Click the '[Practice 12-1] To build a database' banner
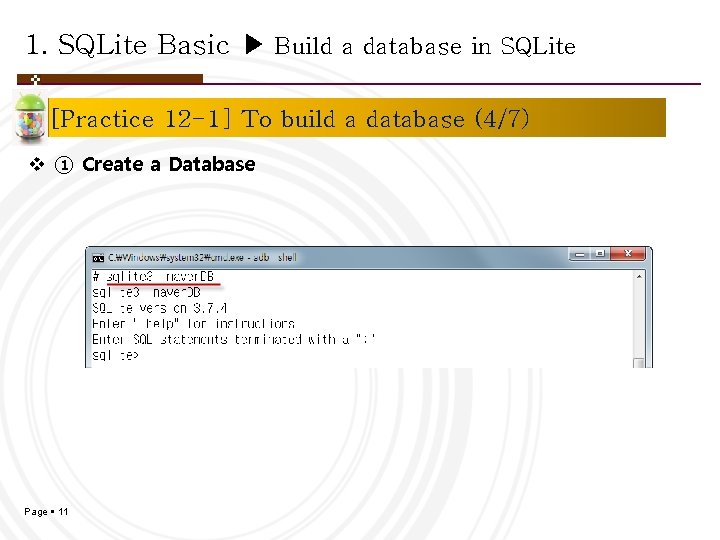 pos(357,118)
